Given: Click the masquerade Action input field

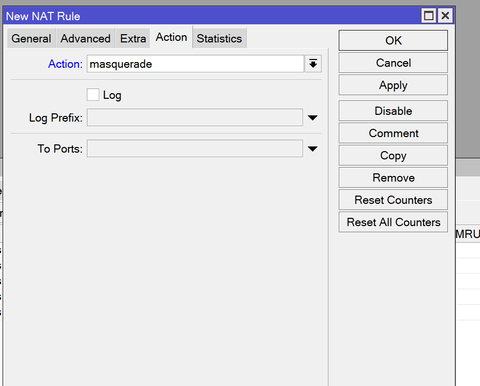Looking at the screenshot, I should (195, 64).
